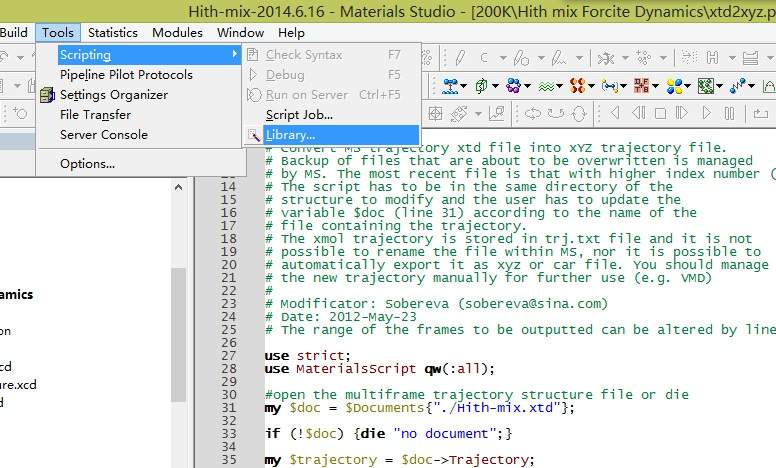Screen dimensions: 776x468
Task: Expand the green waves module dropdown arrow
Action: click(x=559, y=87)
